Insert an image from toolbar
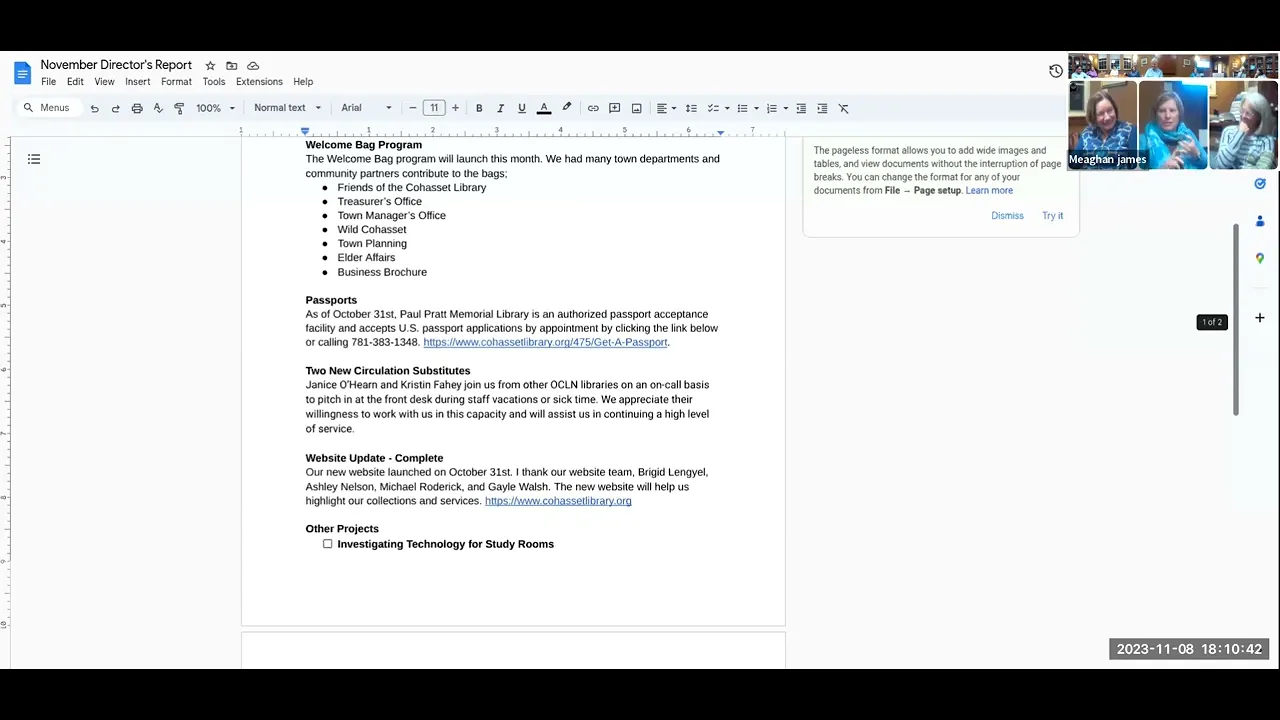The image size is (1280, 720). [x=636, y=108]
